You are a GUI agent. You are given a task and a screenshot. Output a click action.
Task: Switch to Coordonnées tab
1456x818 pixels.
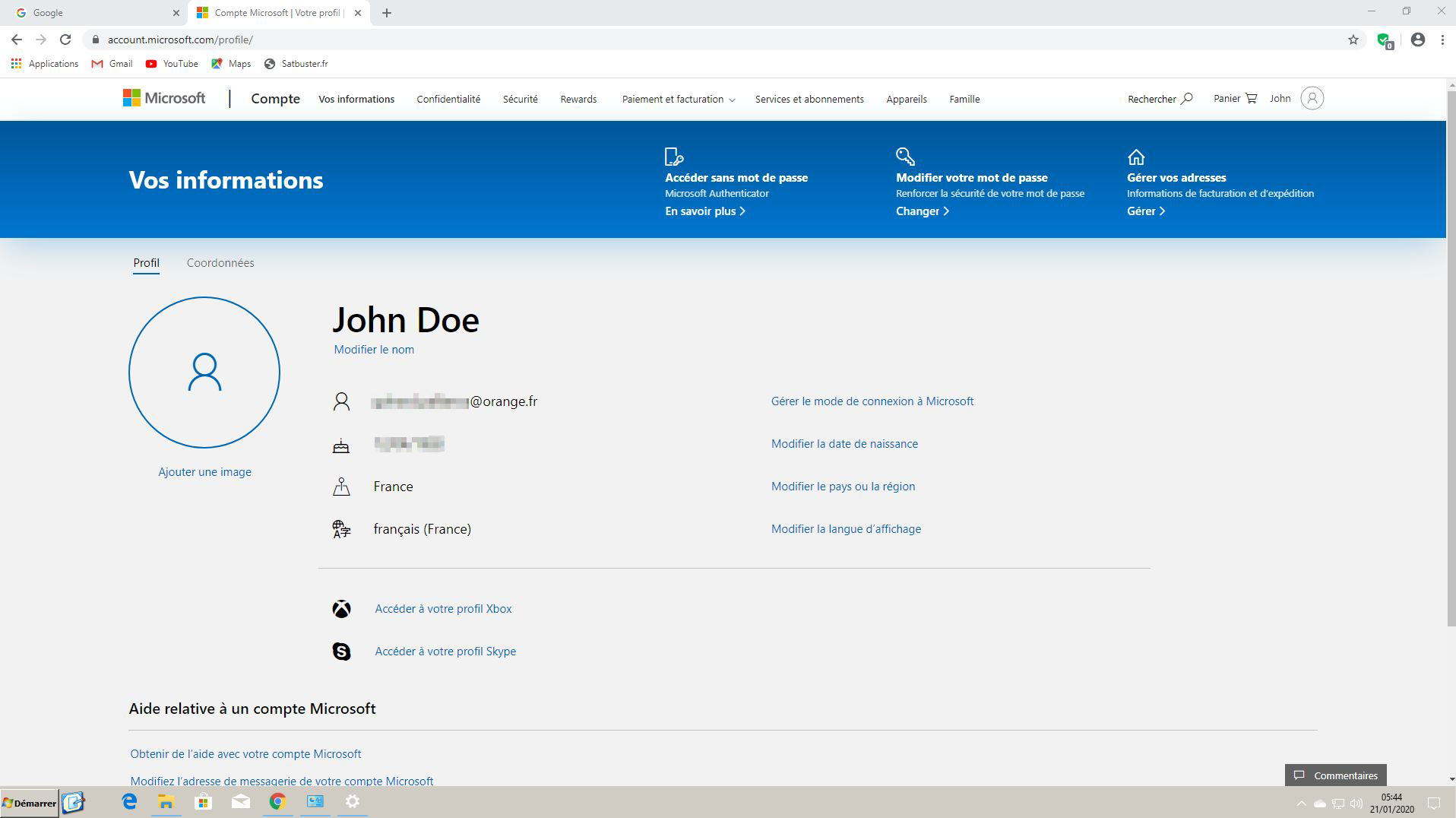[220, 263]
